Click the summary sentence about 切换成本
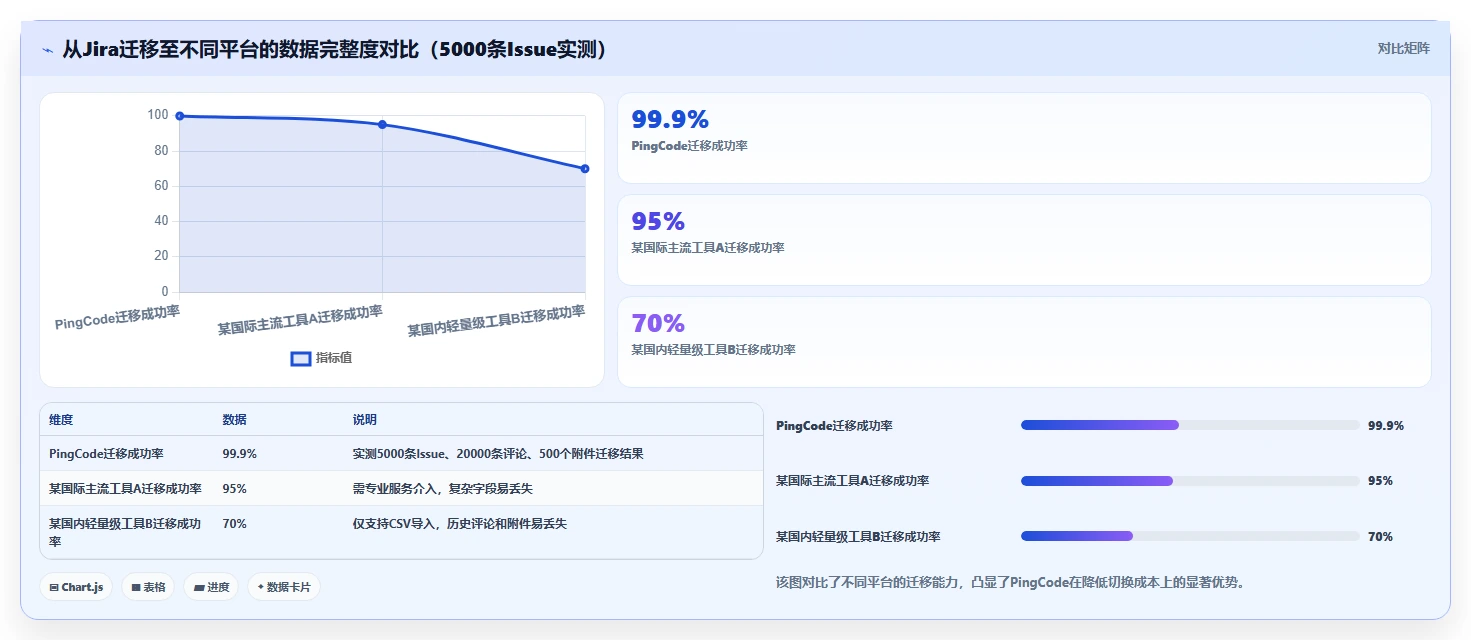Viewport: 1471px width, 640px height. point(1010,582)
